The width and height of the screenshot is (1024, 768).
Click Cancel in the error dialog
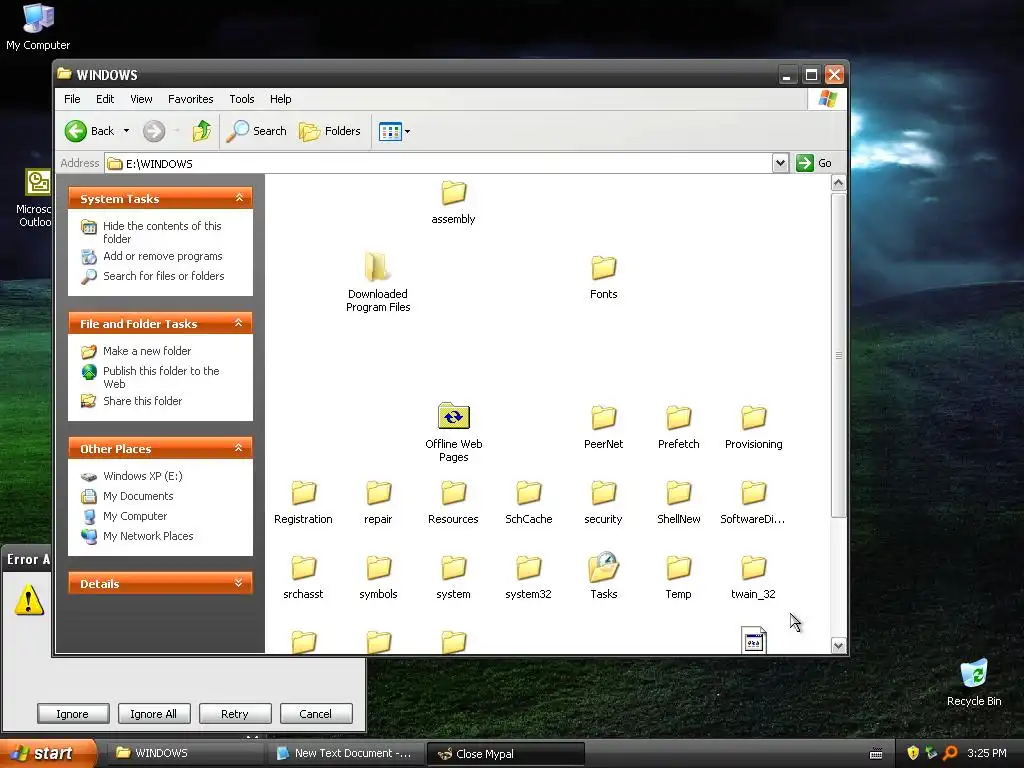coord(315,714)
